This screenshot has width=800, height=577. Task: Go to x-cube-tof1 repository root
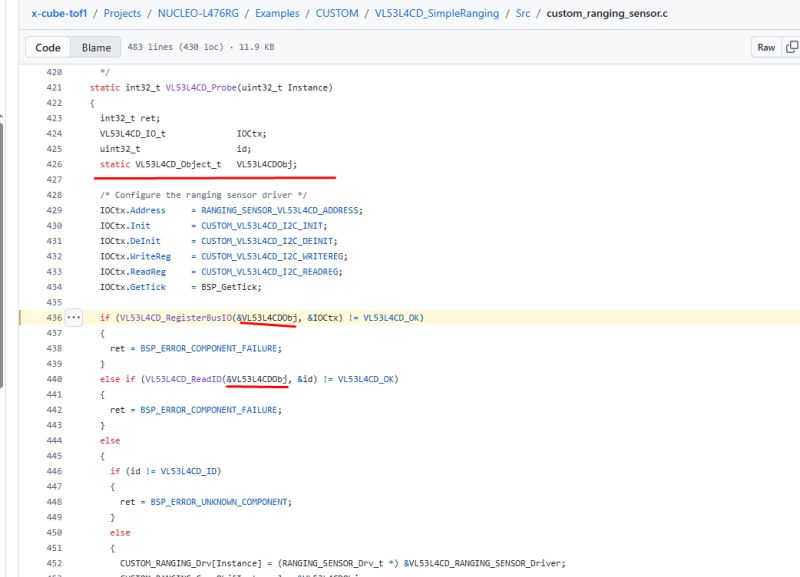coord(61,14)
